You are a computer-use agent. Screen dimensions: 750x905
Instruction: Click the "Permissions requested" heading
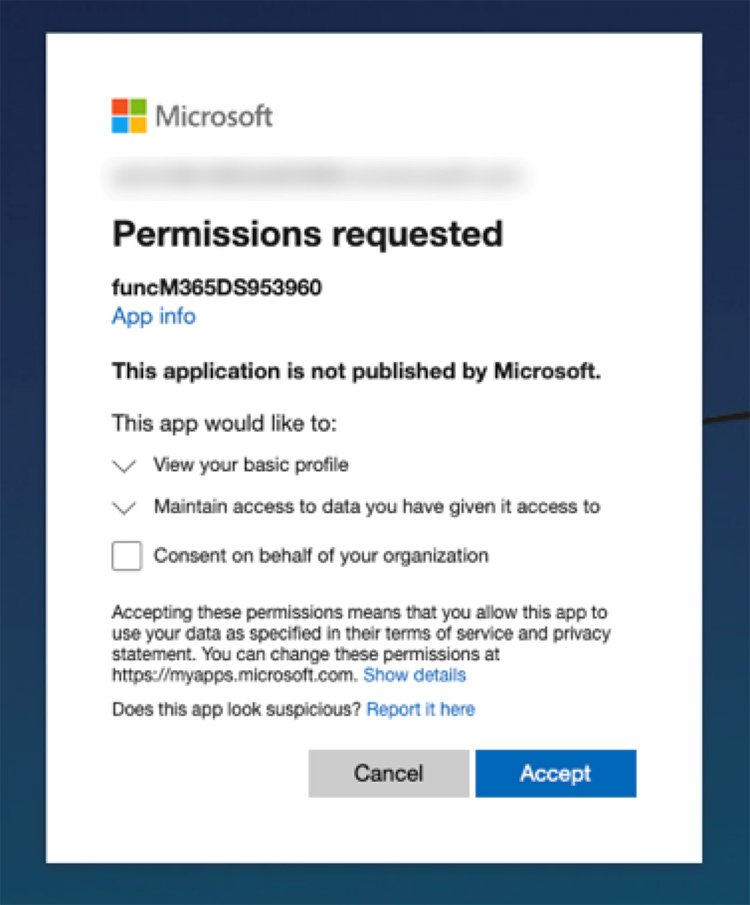tap(307, 234)
